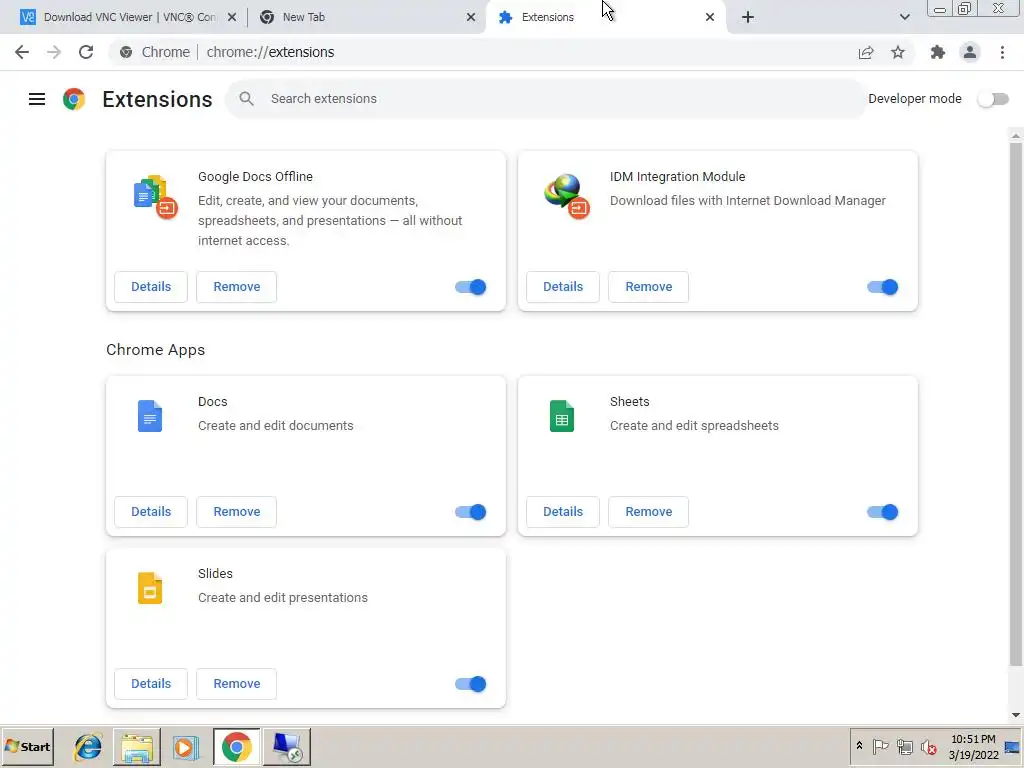Image resolution: width=1024 pixels, height=768 pixels.
Task: Click the network icon in system tray
Action: pos(904,747)
